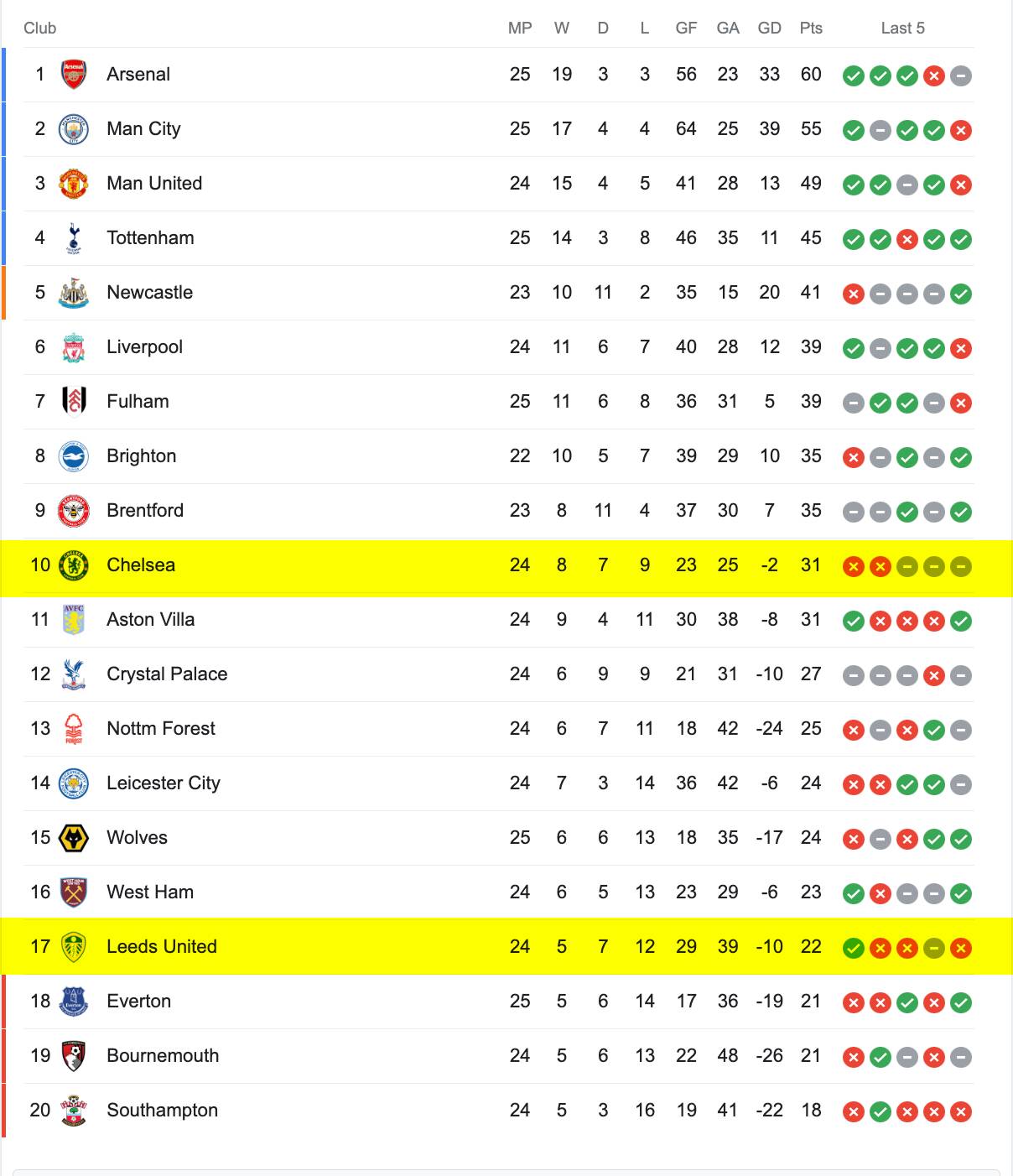Click the West Ham crest

(x=74, y=892)
